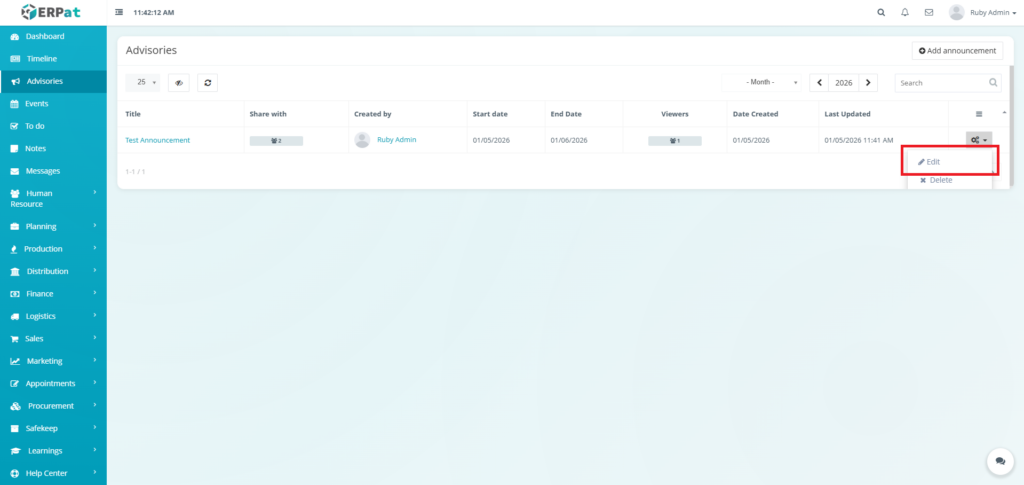This screenshot has height=485, width=1024.
Task: Toggle column visibility eye button
Action: pos(179,83)
